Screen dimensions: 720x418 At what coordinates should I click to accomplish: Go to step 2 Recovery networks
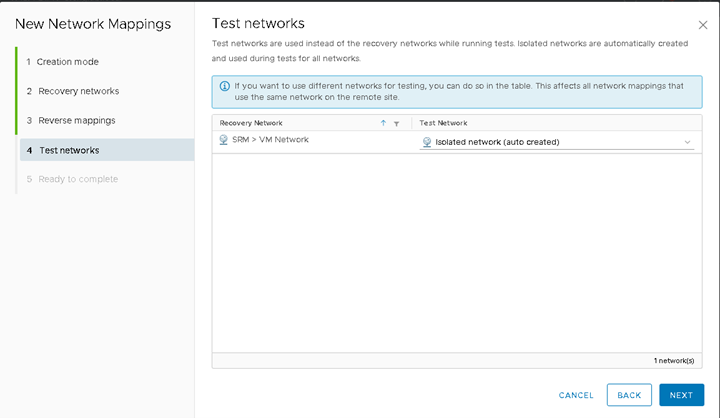click(x=73, y=91)
